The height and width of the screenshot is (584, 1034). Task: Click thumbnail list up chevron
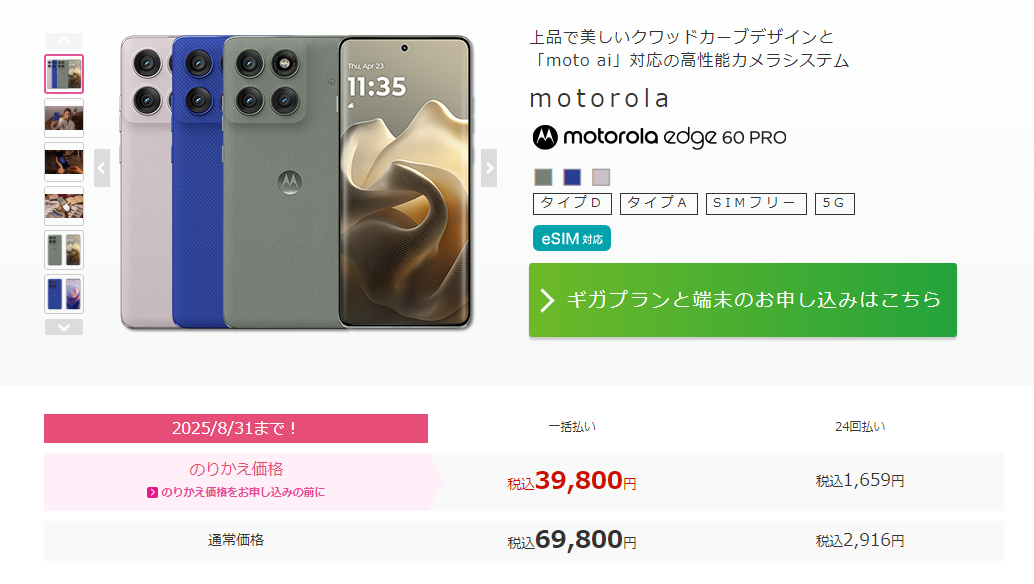coord(64,41)
